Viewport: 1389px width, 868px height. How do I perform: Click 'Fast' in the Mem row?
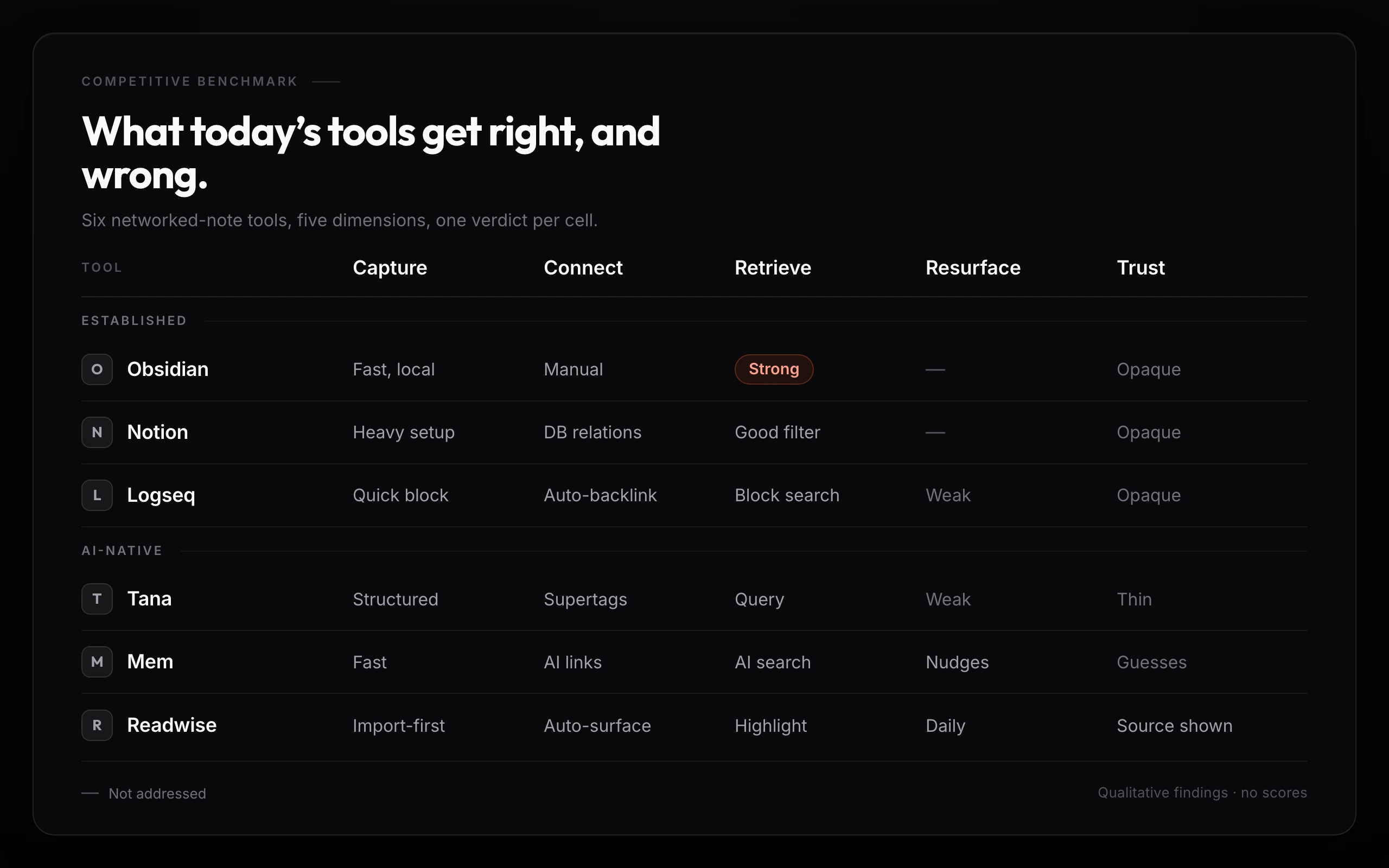tap(369, 663)
